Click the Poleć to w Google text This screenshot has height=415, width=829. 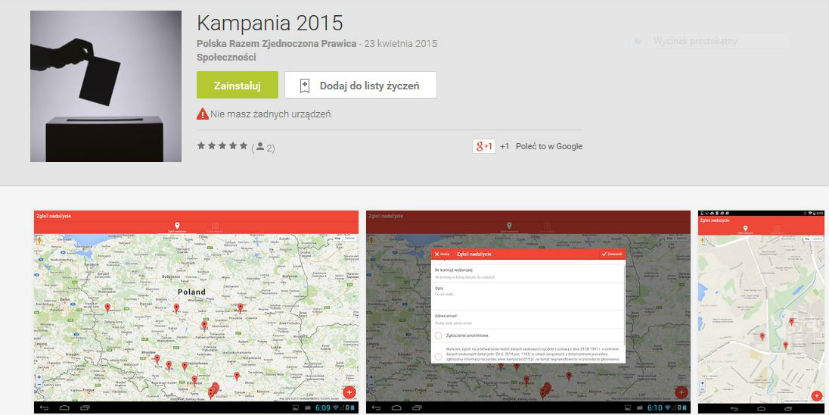click(549, 146)
